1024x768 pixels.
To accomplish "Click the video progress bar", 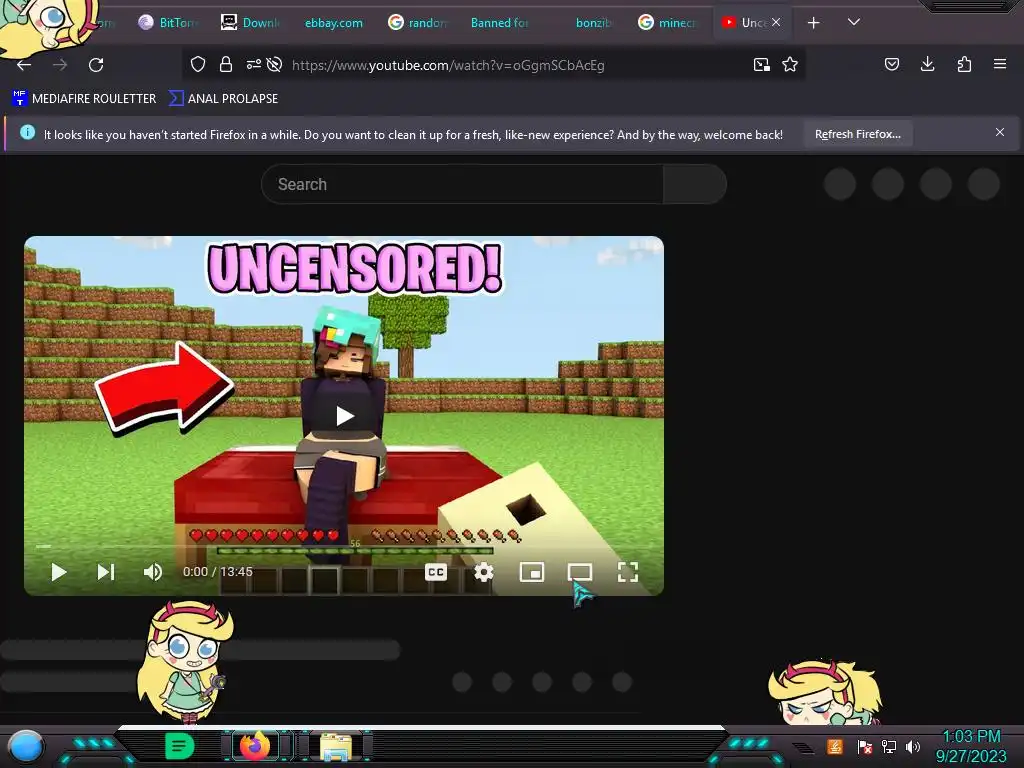I will (x=344, y=546).
